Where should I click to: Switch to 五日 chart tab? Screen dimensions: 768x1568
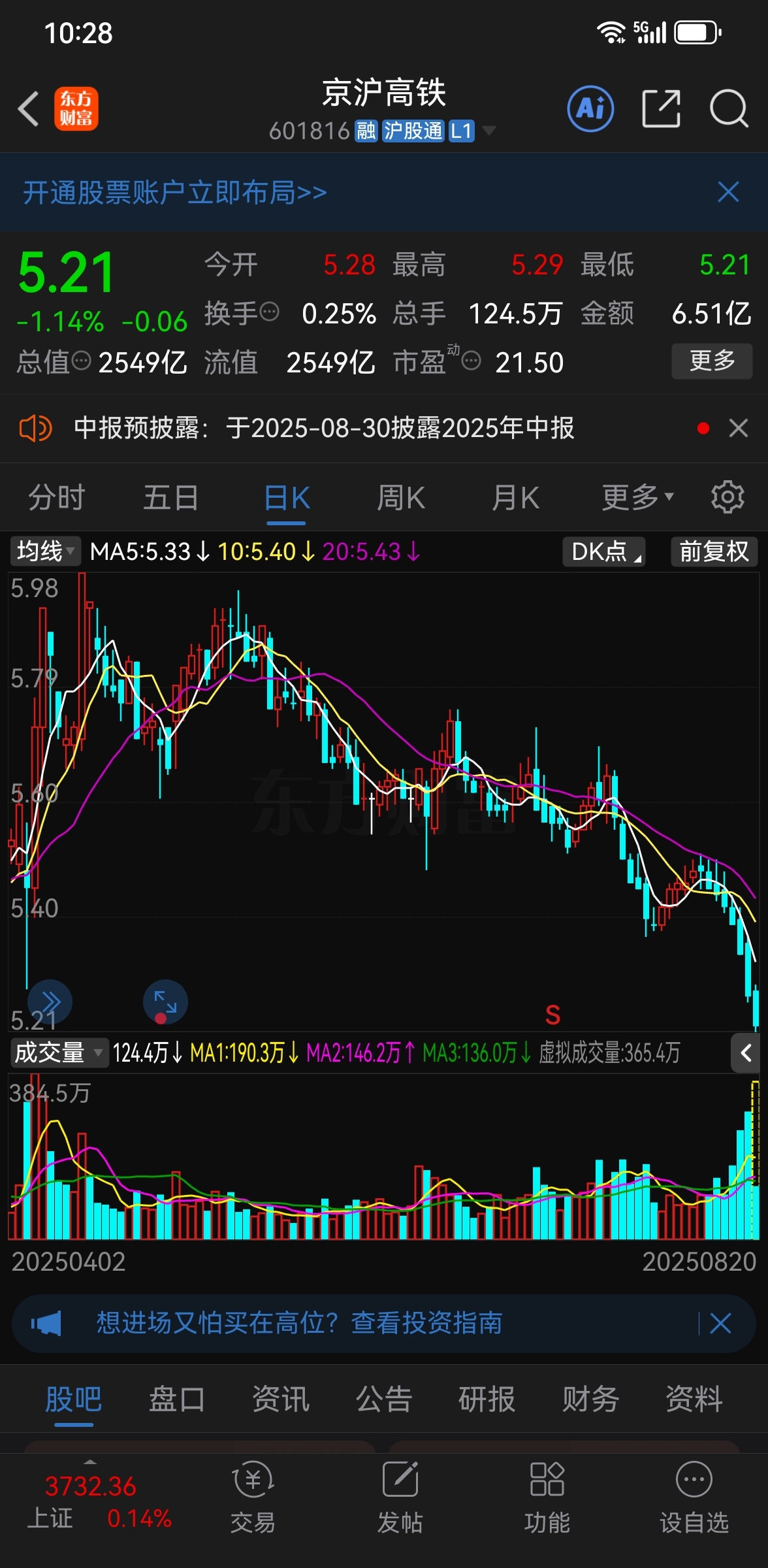tap(171, 498)
